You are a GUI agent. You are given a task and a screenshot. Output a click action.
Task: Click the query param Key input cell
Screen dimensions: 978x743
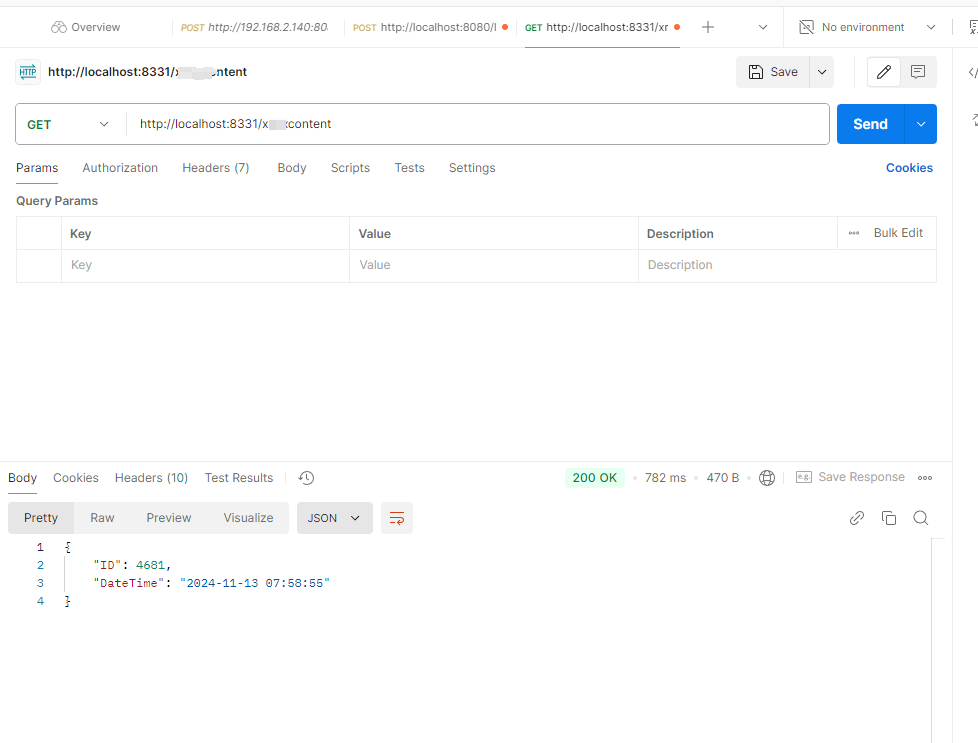(x=205, y=265)
